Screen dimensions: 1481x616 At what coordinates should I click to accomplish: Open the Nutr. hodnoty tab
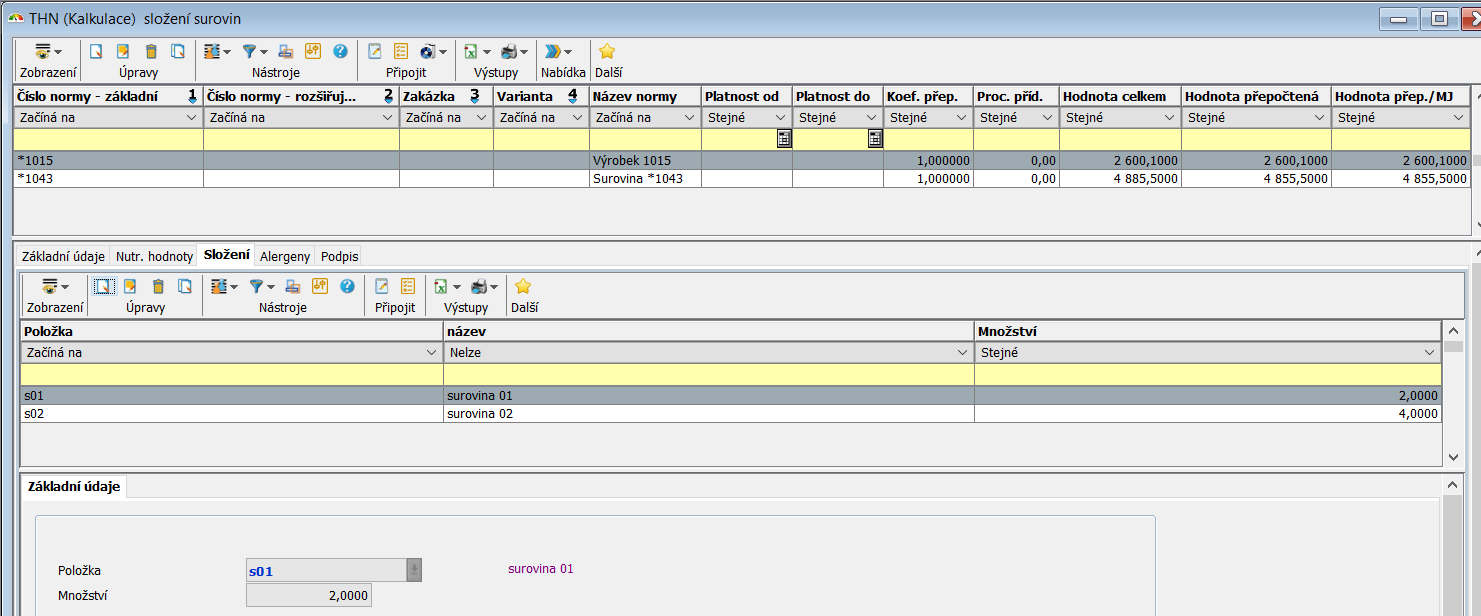click(x=154, y=257)
